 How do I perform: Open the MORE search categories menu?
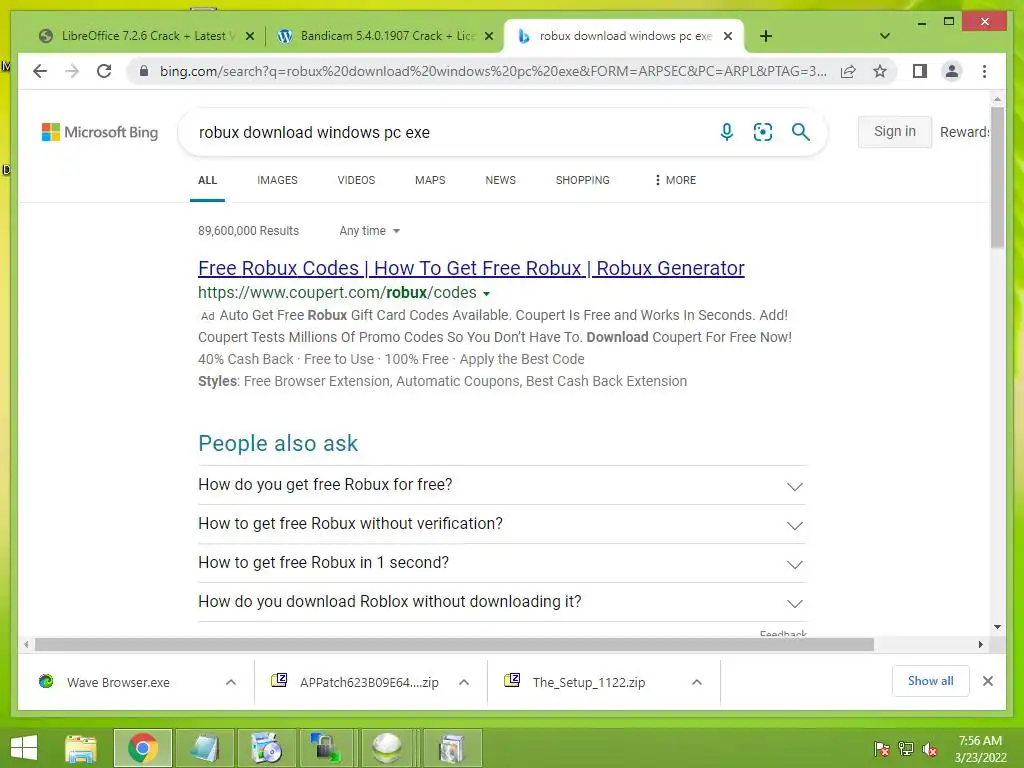tap(675, 180)
